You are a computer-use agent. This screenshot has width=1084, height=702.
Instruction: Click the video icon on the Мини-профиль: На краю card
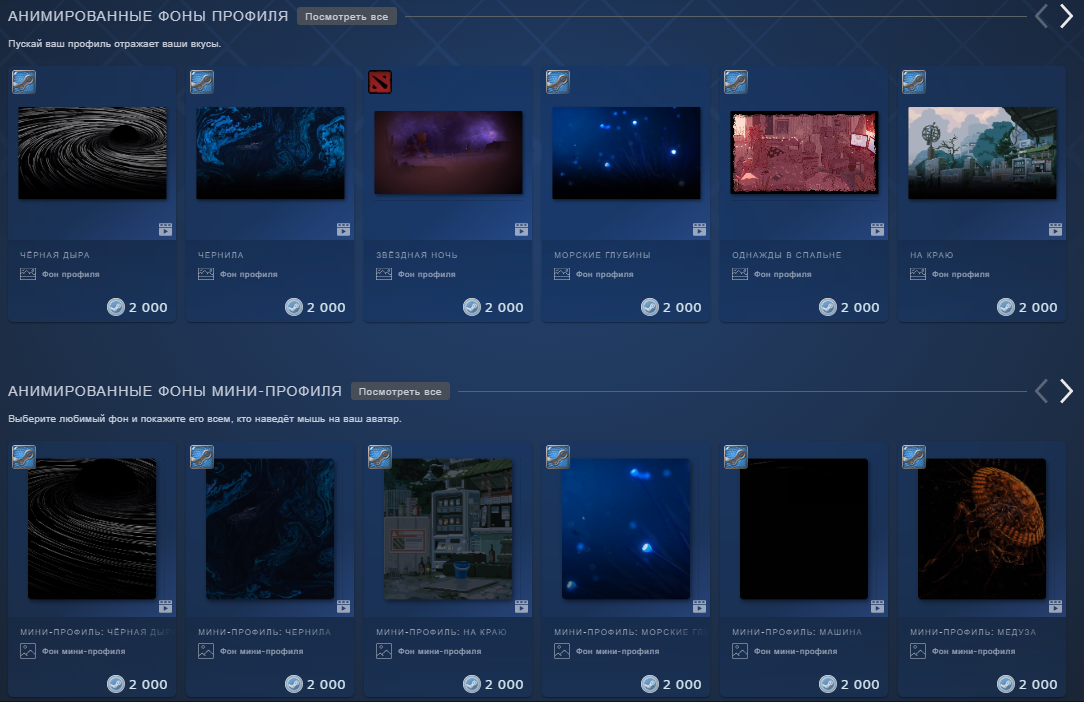(x=521, y=607)
